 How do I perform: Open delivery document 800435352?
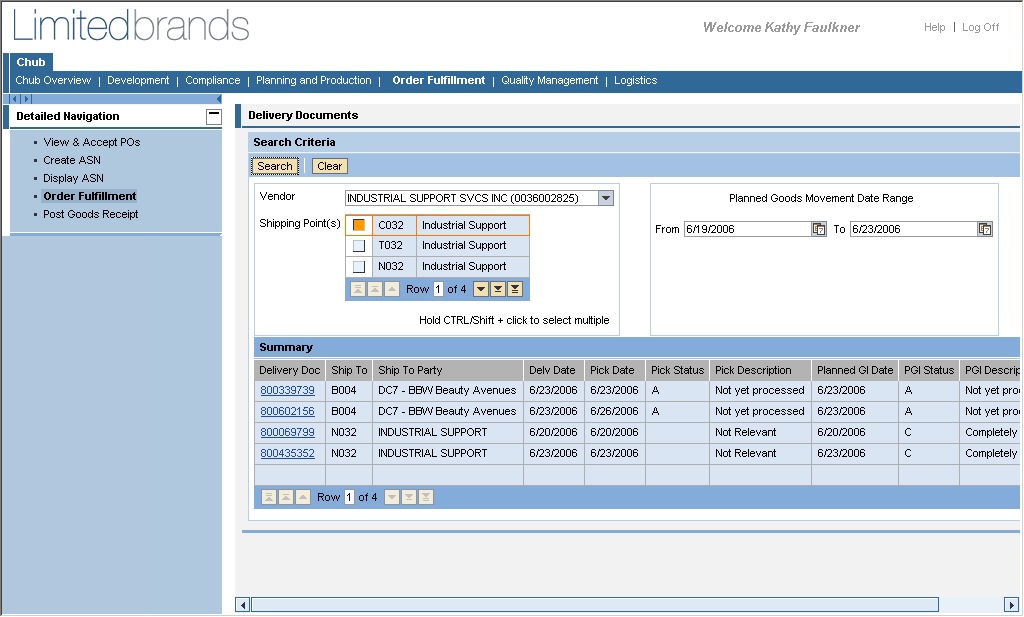[287, 453]
